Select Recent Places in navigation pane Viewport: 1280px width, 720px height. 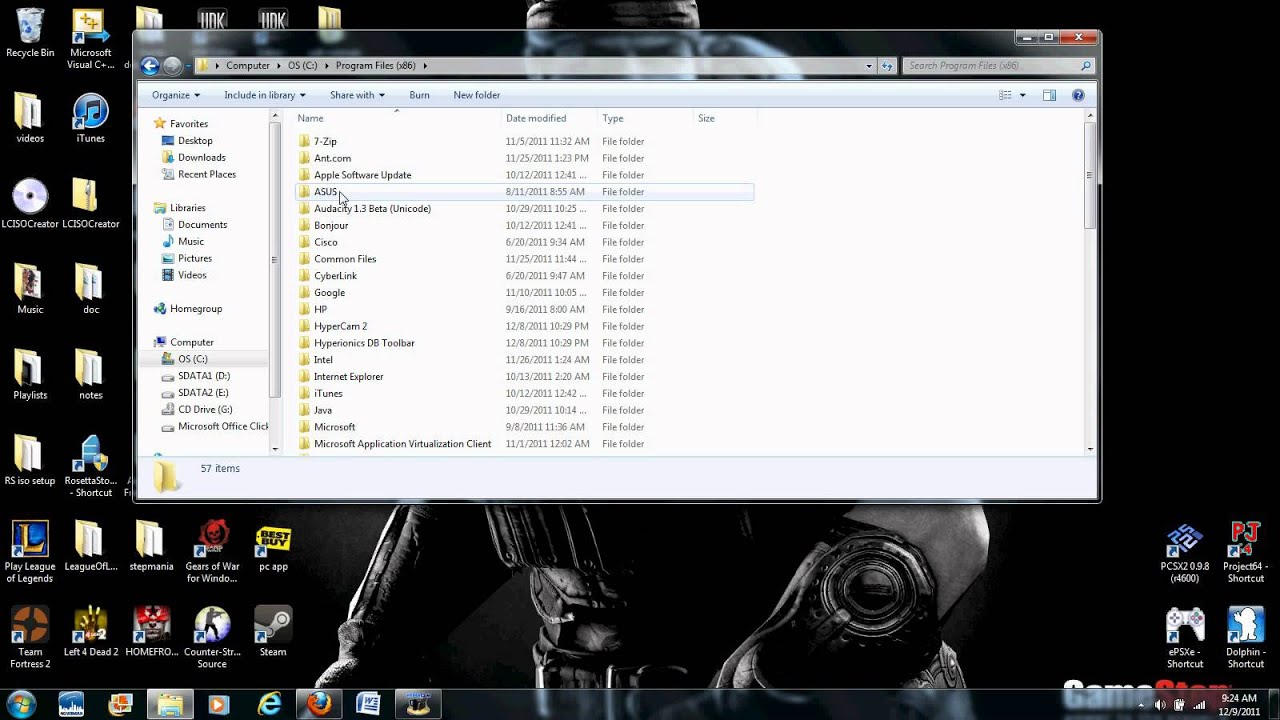[206, 175]
